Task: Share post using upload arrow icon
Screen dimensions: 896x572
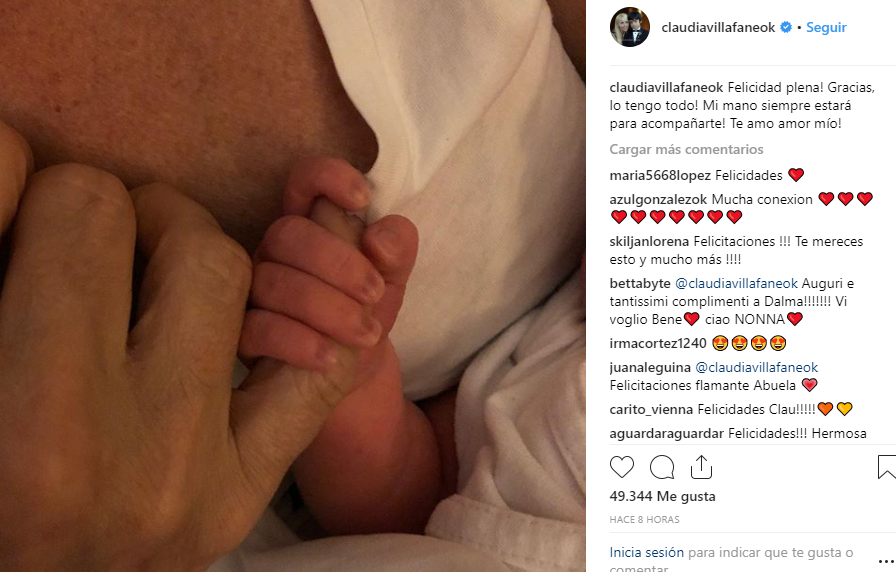Action: (701, 467)
